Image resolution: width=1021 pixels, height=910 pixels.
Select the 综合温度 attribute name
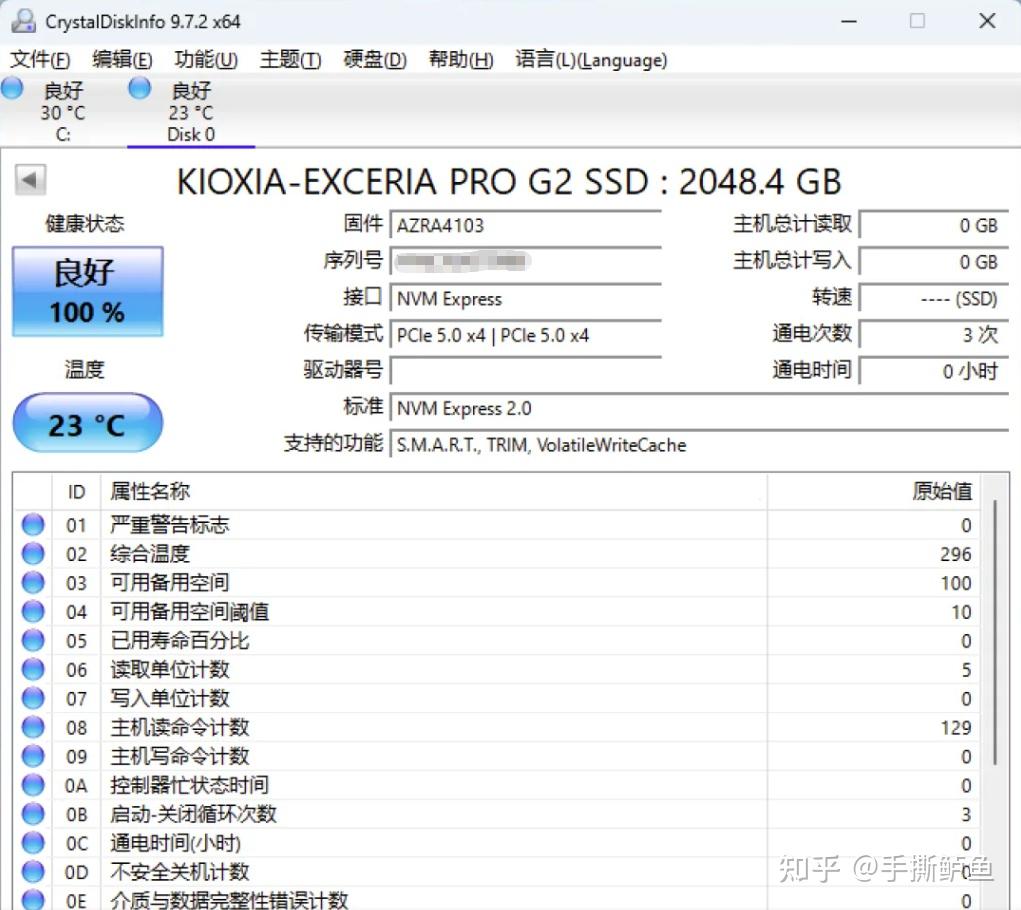coord(150,554)
